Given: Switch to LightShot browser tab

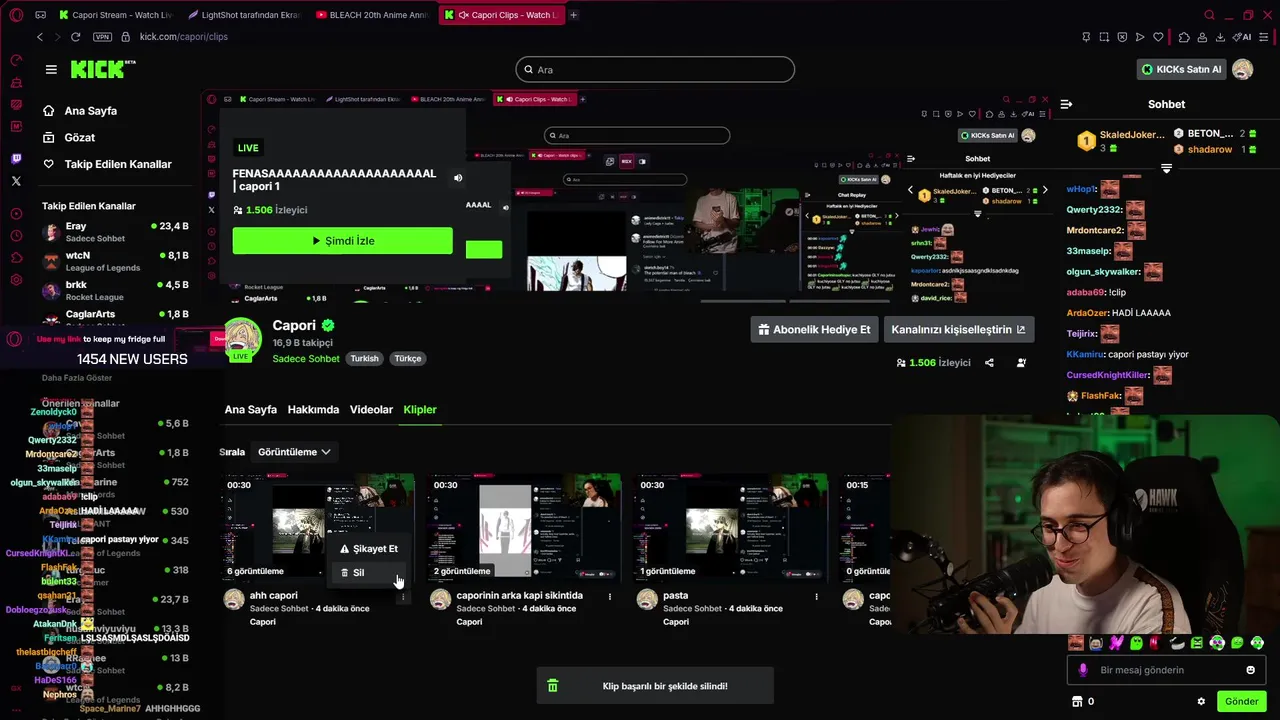Looking at the screenshot, I should 244,15.
